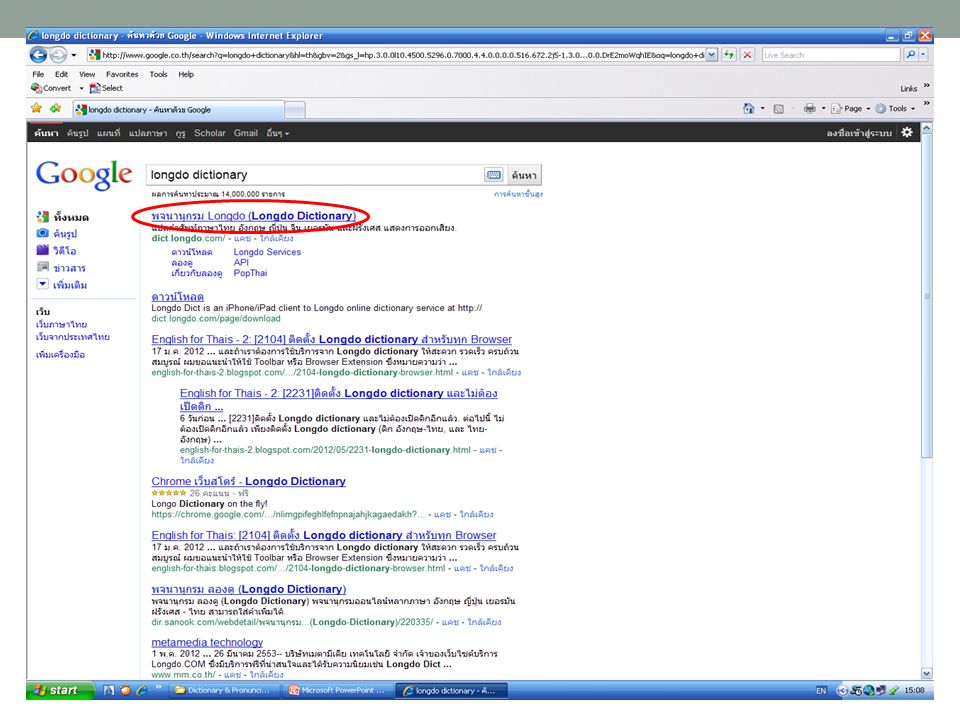
Task: Open Favorites Center star icon
Action: [x=36, y=108]
